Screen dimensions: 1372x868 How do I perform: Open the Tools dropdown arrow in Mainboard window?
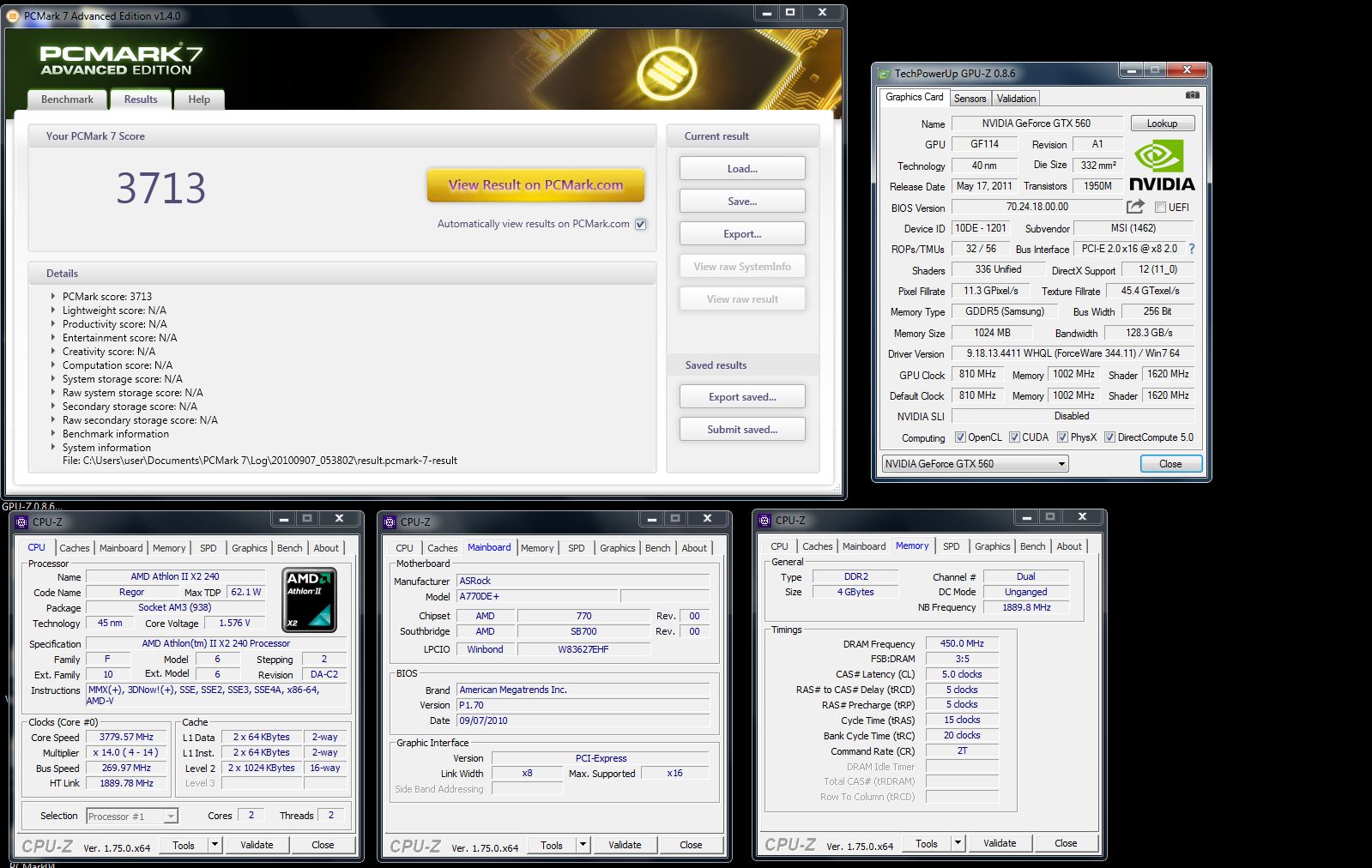coord(583,845)
